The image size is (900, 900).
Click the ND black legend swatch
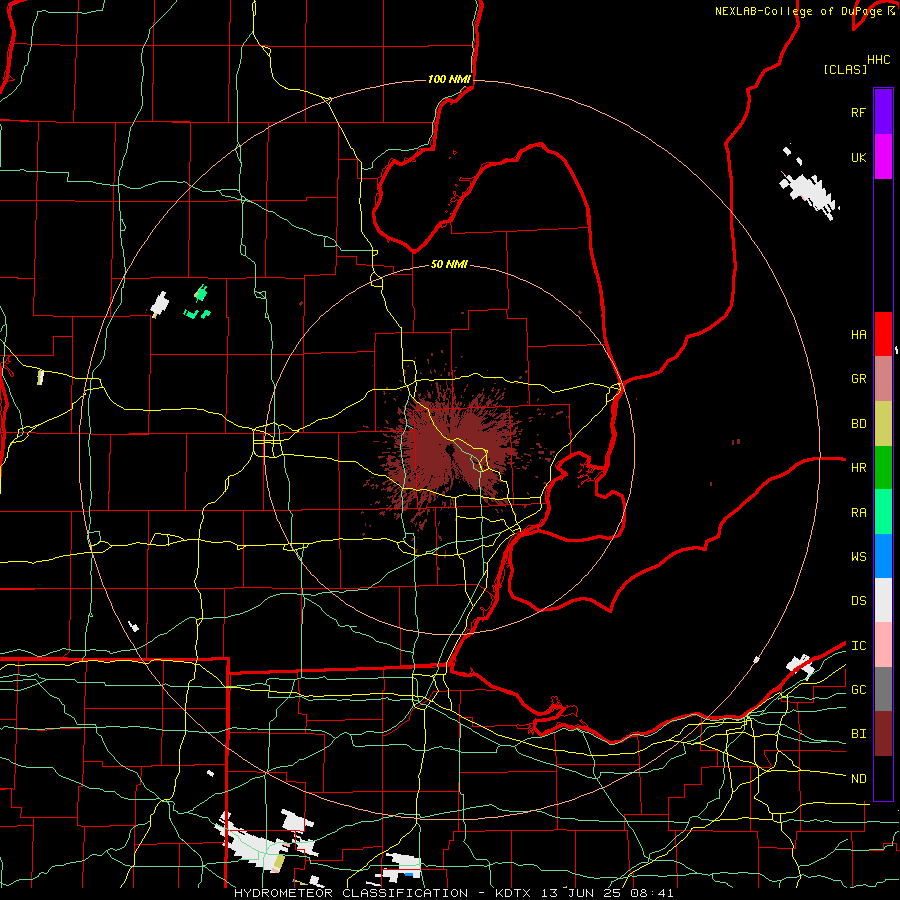click(883, 778)
